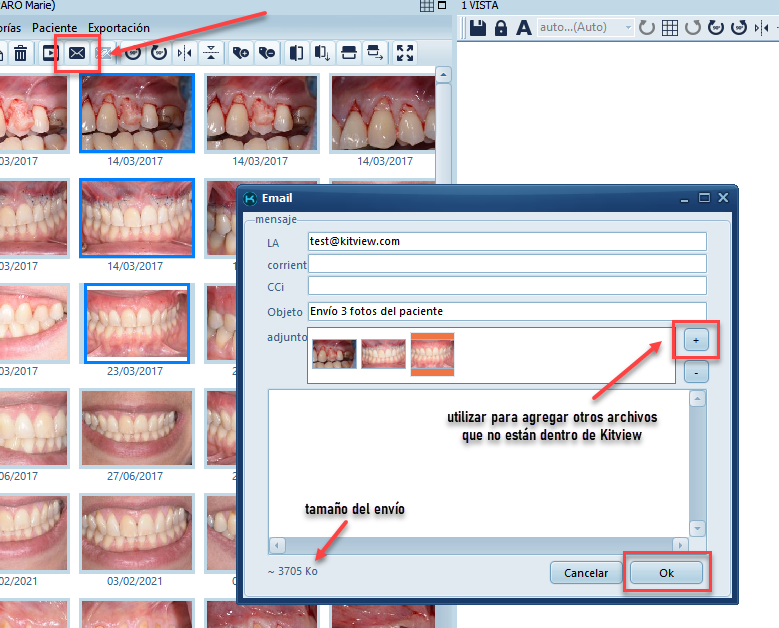
Task: Click the Objeto subject input field
Action: [x=507, y=311]
